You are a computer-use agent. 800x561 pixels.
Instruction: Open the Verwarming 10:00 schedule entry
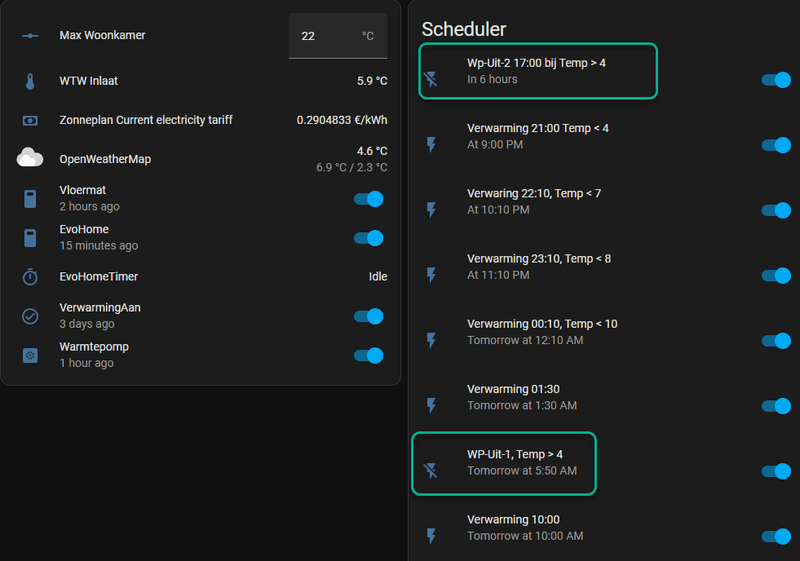coord(525,527)
